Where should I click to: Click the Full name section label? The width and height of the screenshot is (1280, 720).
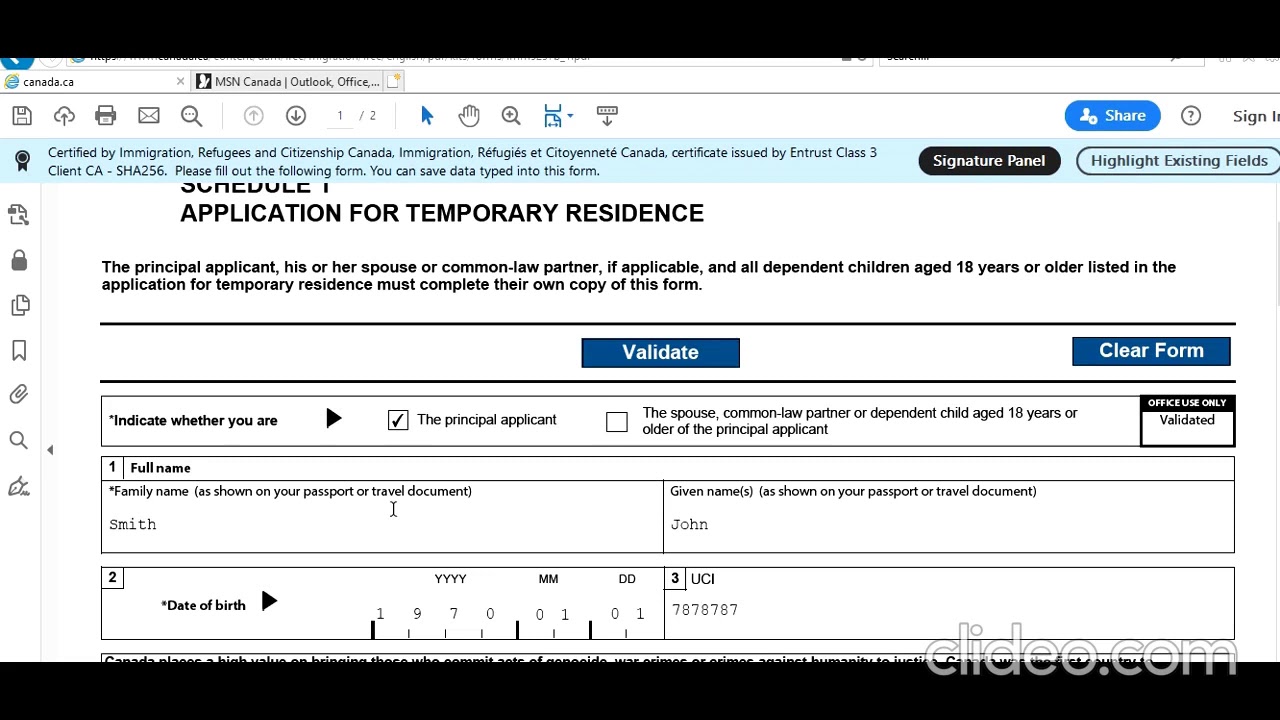pyautogui.click(x=160, y=468)
